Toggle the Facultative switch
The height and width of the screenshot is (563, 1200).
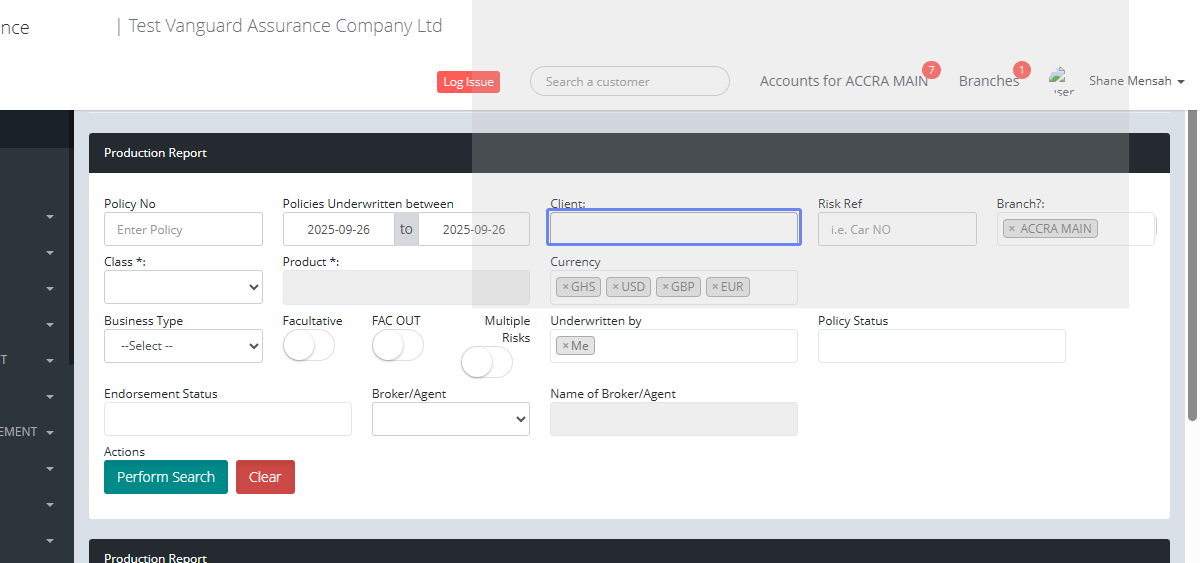(308, 346)
